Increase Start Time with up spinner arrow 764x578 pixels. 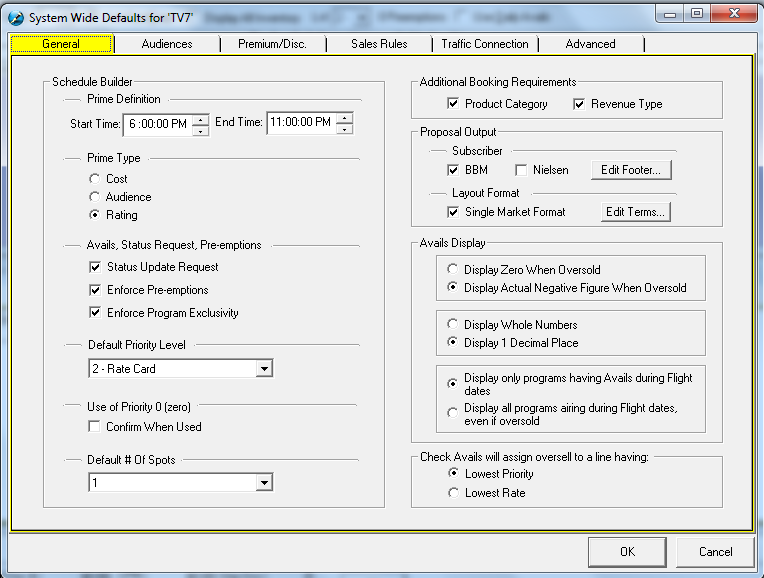(200, 119)
